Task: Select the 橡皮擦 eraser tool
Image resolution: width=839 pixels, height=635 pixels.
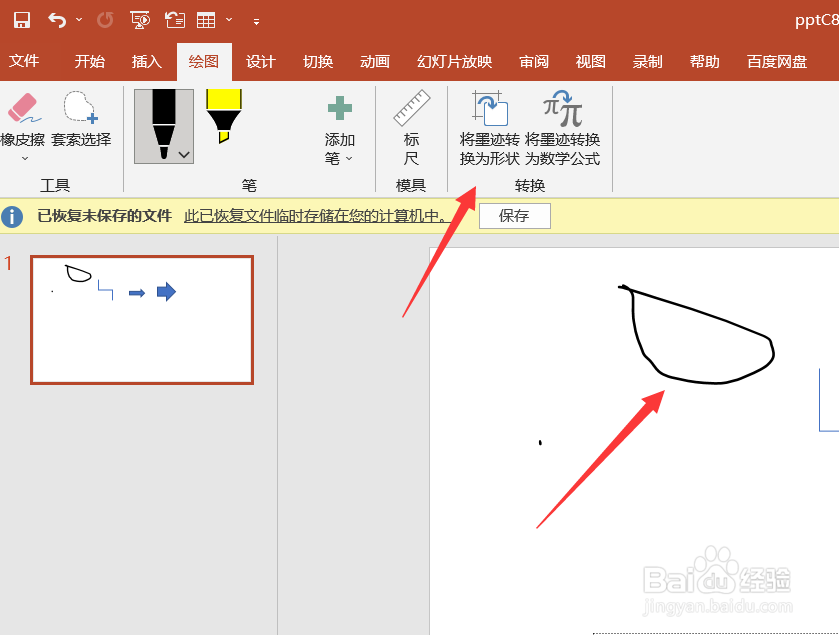Action: [23, 118]
